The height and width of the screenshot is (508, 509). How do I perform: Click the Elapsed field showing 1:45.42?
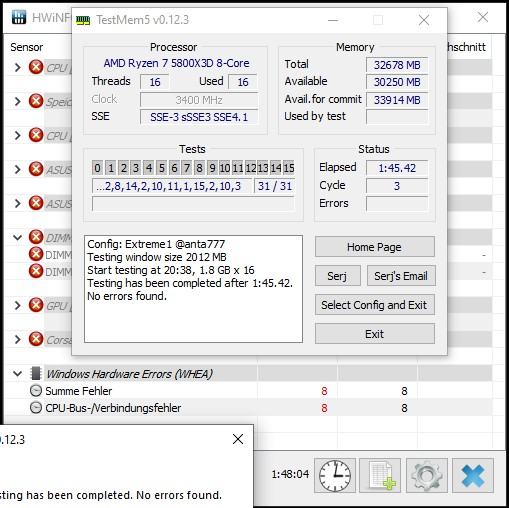tap(397, 168)
